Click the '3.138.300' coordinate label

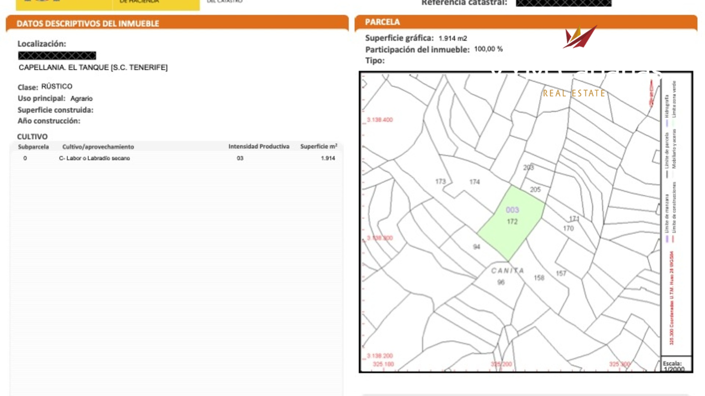pos(380,238)
